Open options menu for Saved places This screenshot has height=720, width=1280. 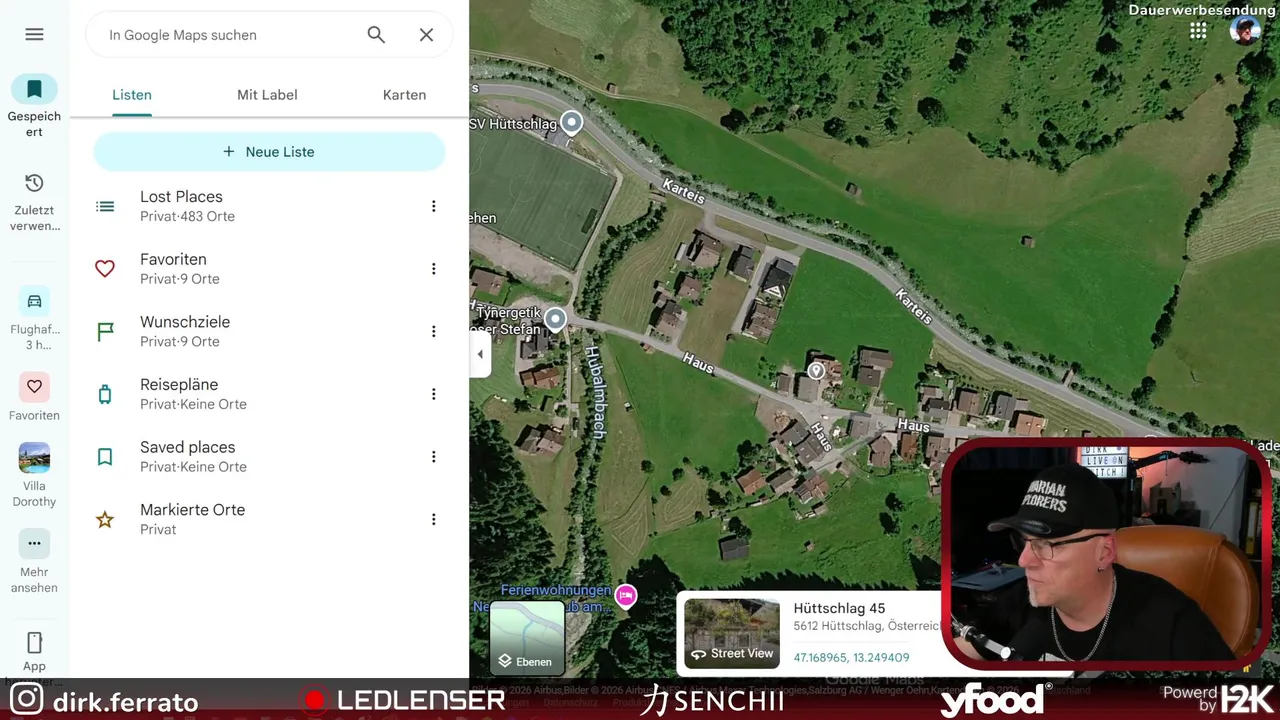coord(433,457)
